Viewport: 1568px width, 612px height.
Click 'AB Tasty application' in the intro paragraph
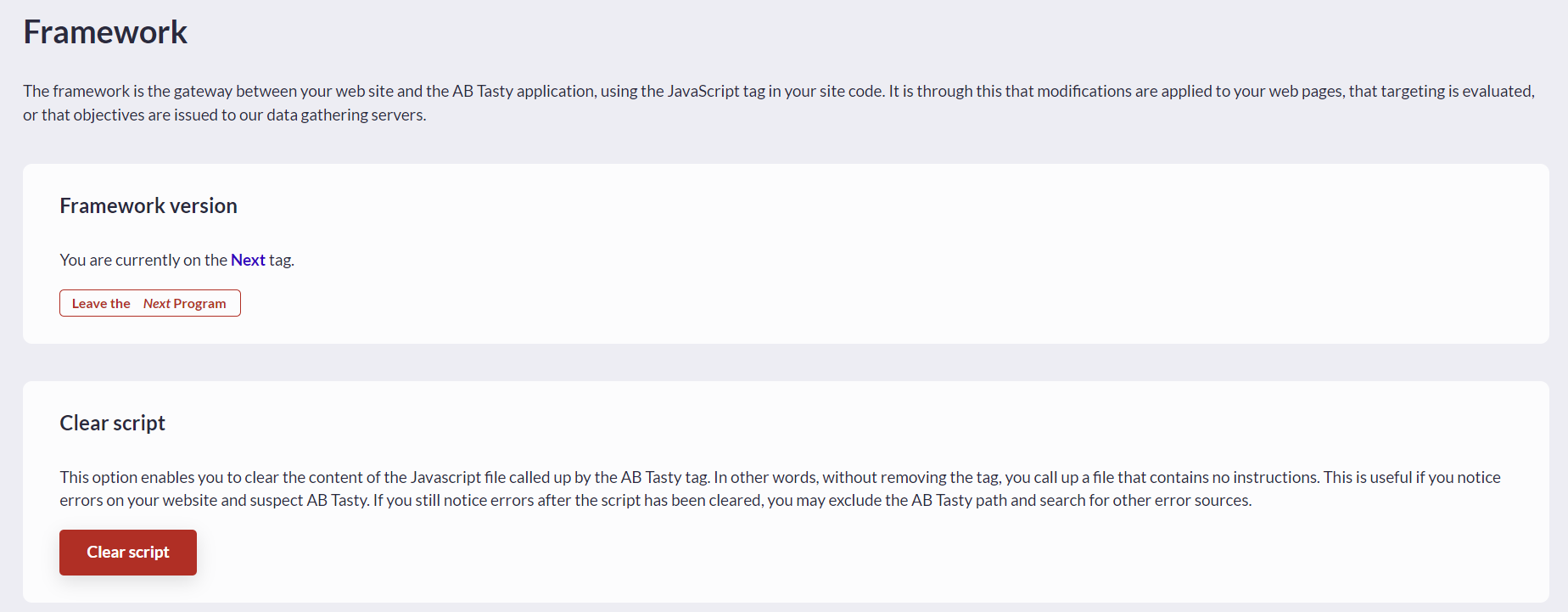[x=524, y=91]
